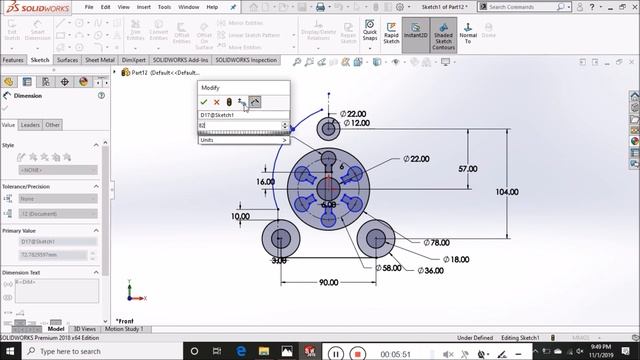Click Zoom to Fit in the view toolbar

(x=297, y=62)
